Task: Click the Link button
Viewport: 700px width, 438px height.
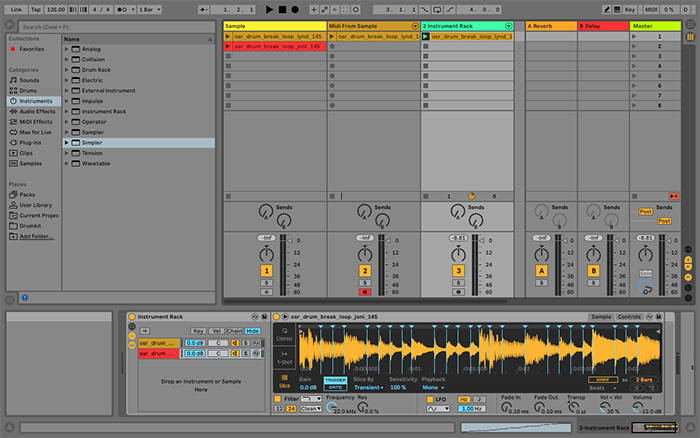Action: pyautogui.click(x=16, y=9)
